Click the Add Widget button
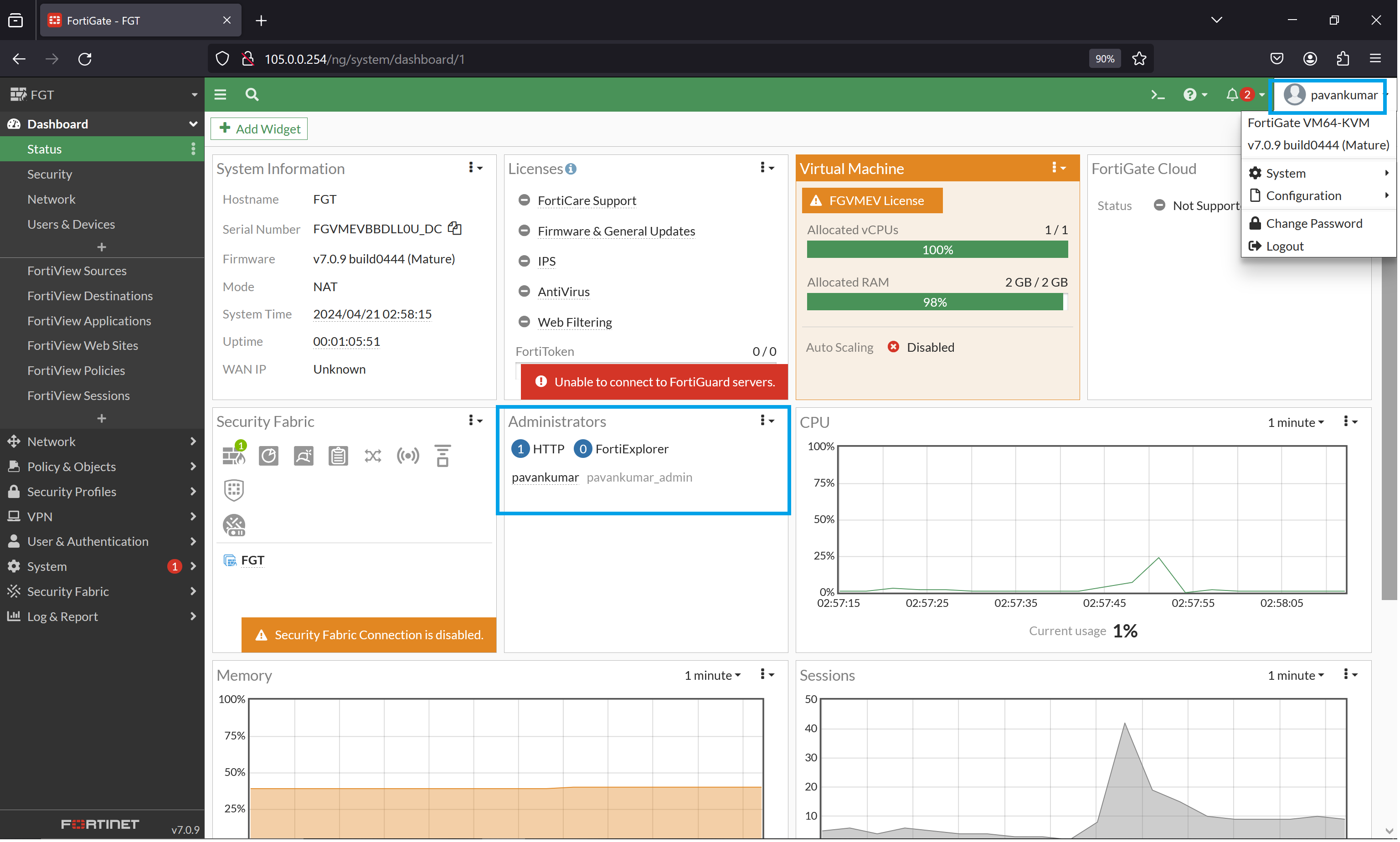Image resolution: width=1400 pixels, height=842 pixels. click(259, 128)
